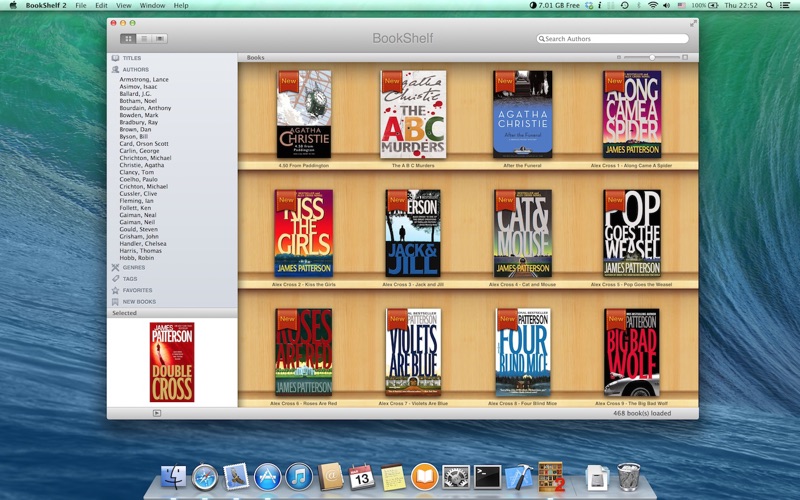Screen dimensions: 800x500
Task: Open the BookShelf 2 icon in the Dock
Action: [x=551, y=477]
